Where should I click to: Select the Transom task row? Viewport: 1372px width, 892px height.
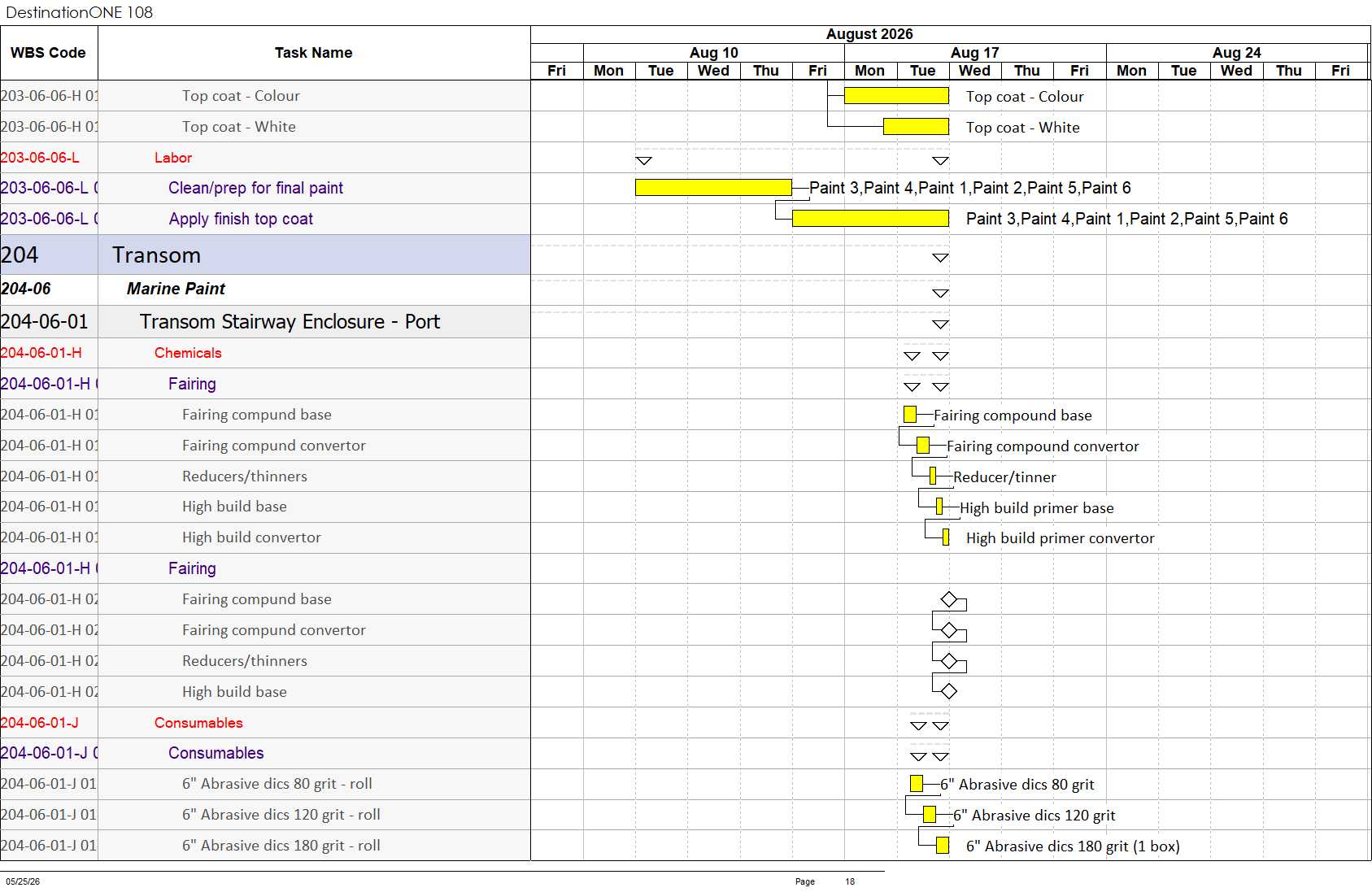(265, 255)
